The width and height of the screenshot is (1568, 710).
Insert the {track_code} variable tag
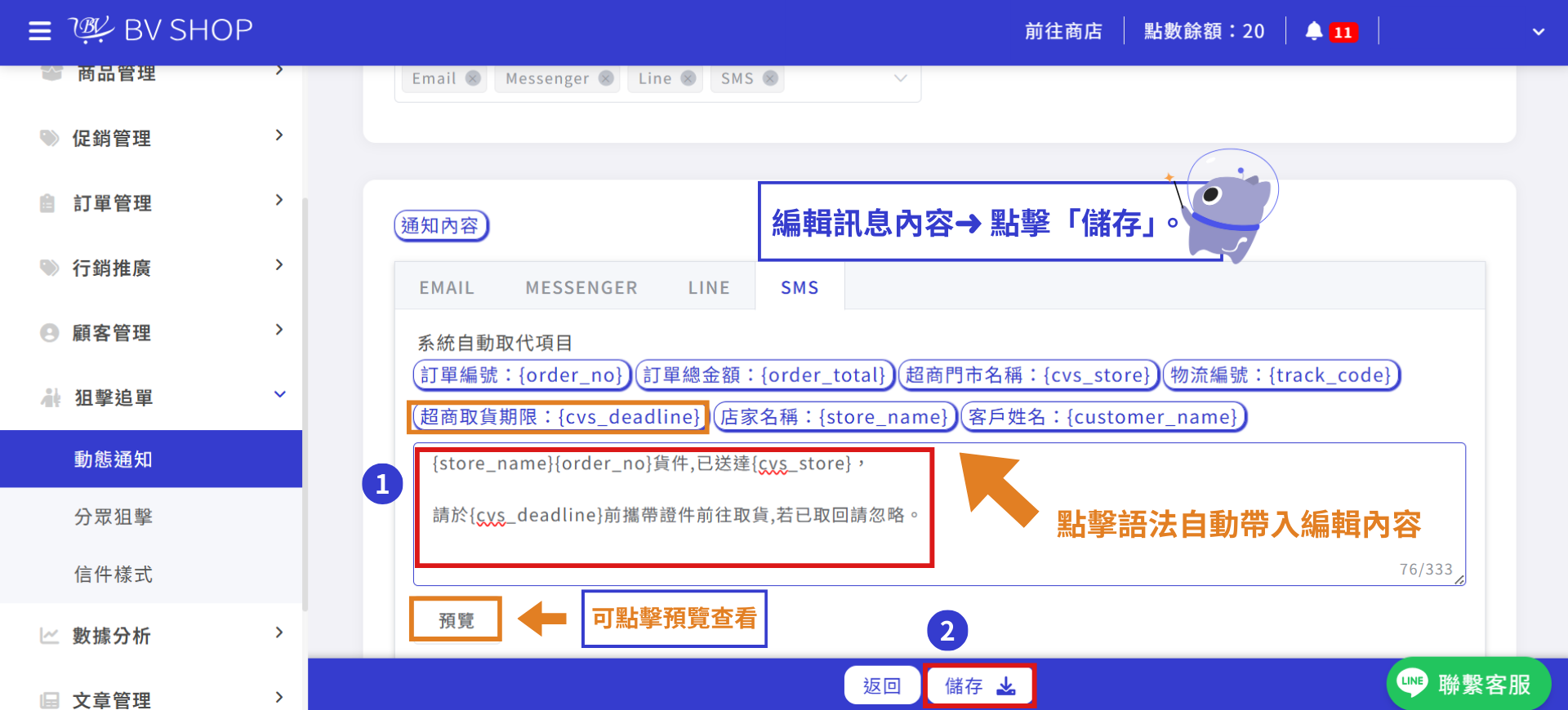point(1281,375)
